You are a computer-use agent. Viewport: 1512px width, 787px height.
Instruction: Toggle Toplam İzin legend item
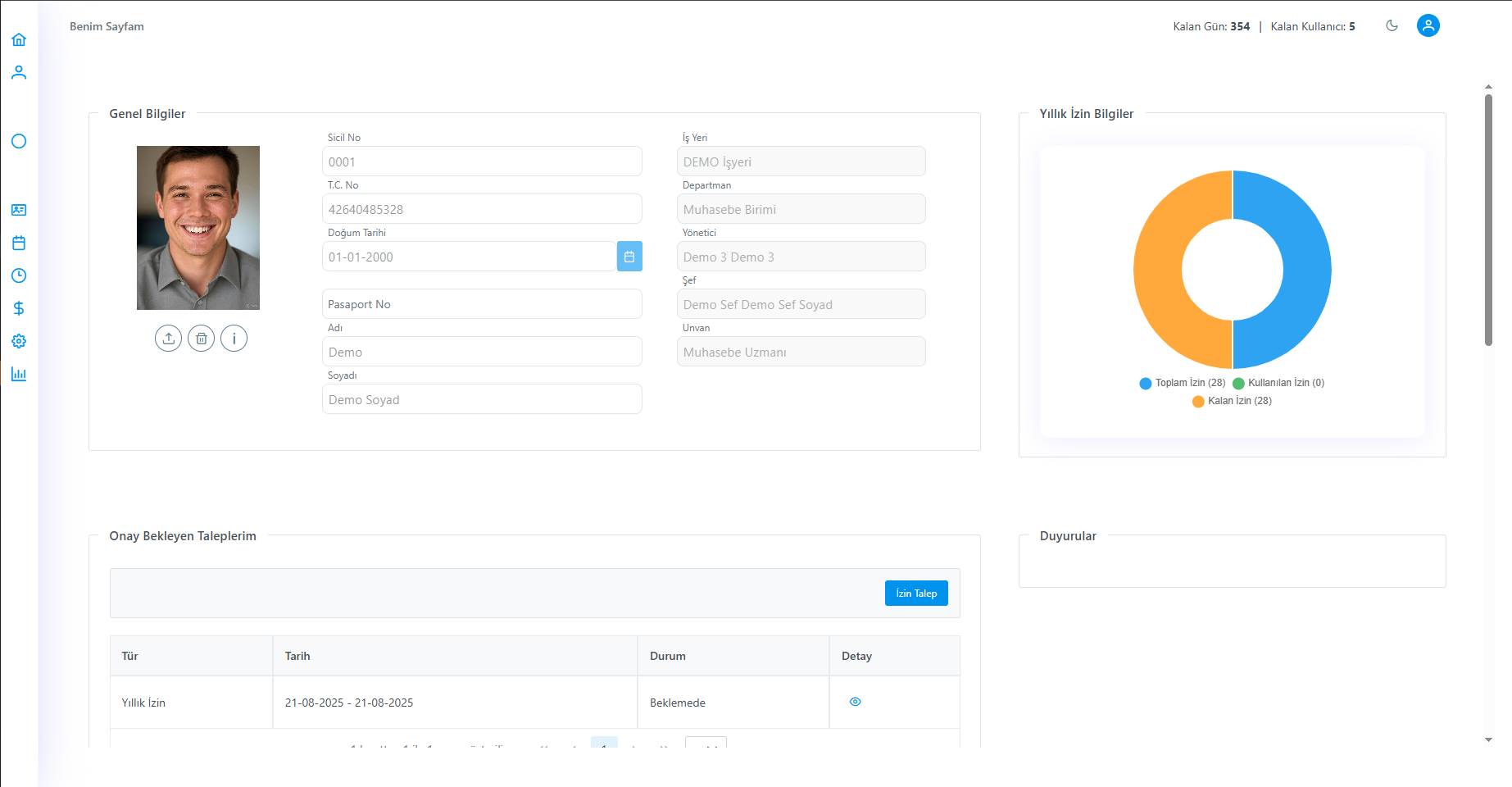pos(1182,383)
